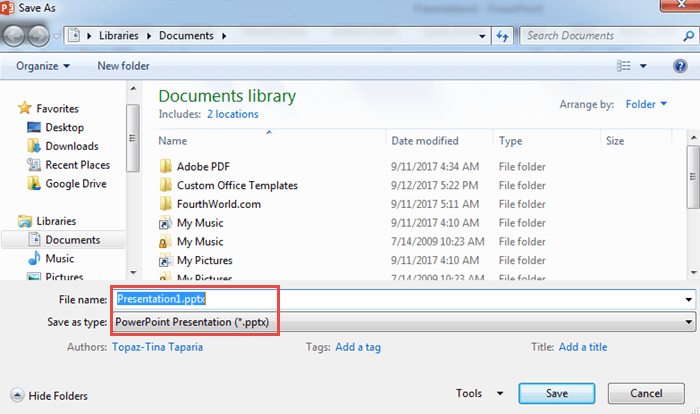This screenshot has height=414, width=700.
Task: Click the Custom Office Templates folder icon
Action: tap(166, 185)
